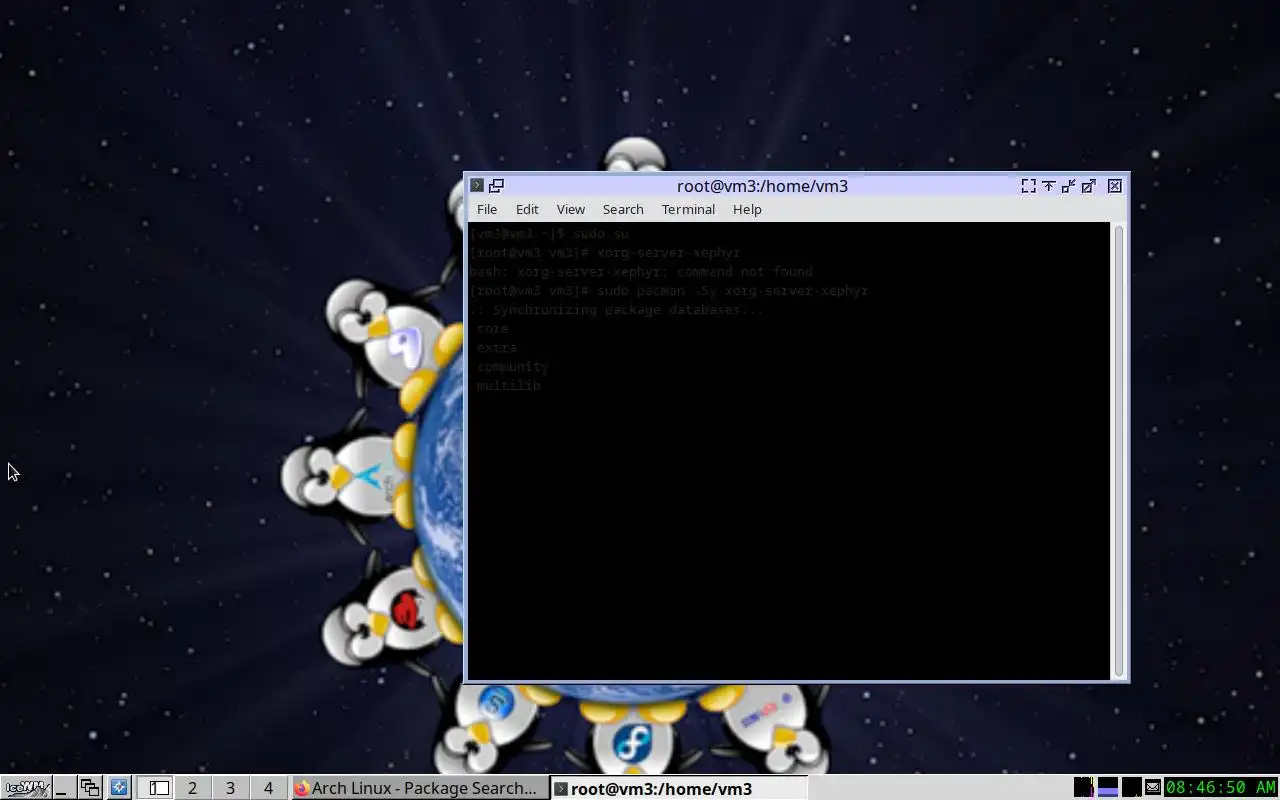Screen dimensions: 1280x800
Task: Open the IceWM start menu button
Action: (x=25, y=788)
